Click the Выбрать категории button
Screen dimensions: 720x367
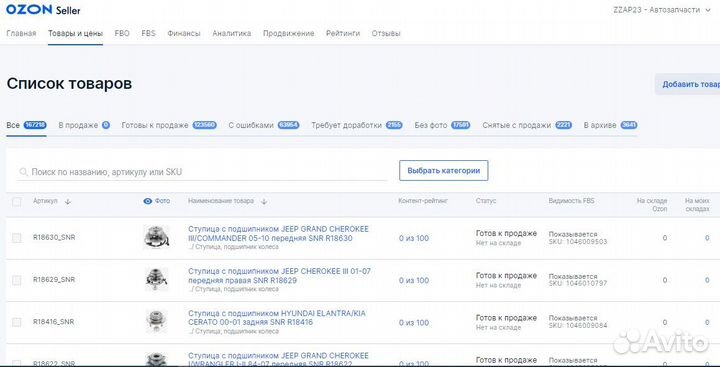tap(444, 170)
